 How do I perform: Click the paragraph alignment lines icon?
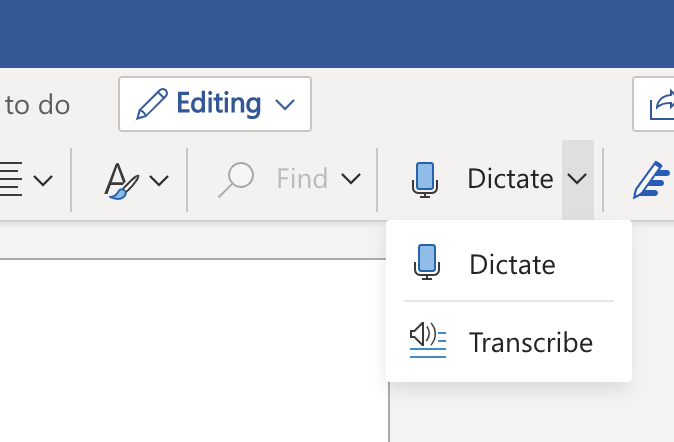[x=11, y=179]
